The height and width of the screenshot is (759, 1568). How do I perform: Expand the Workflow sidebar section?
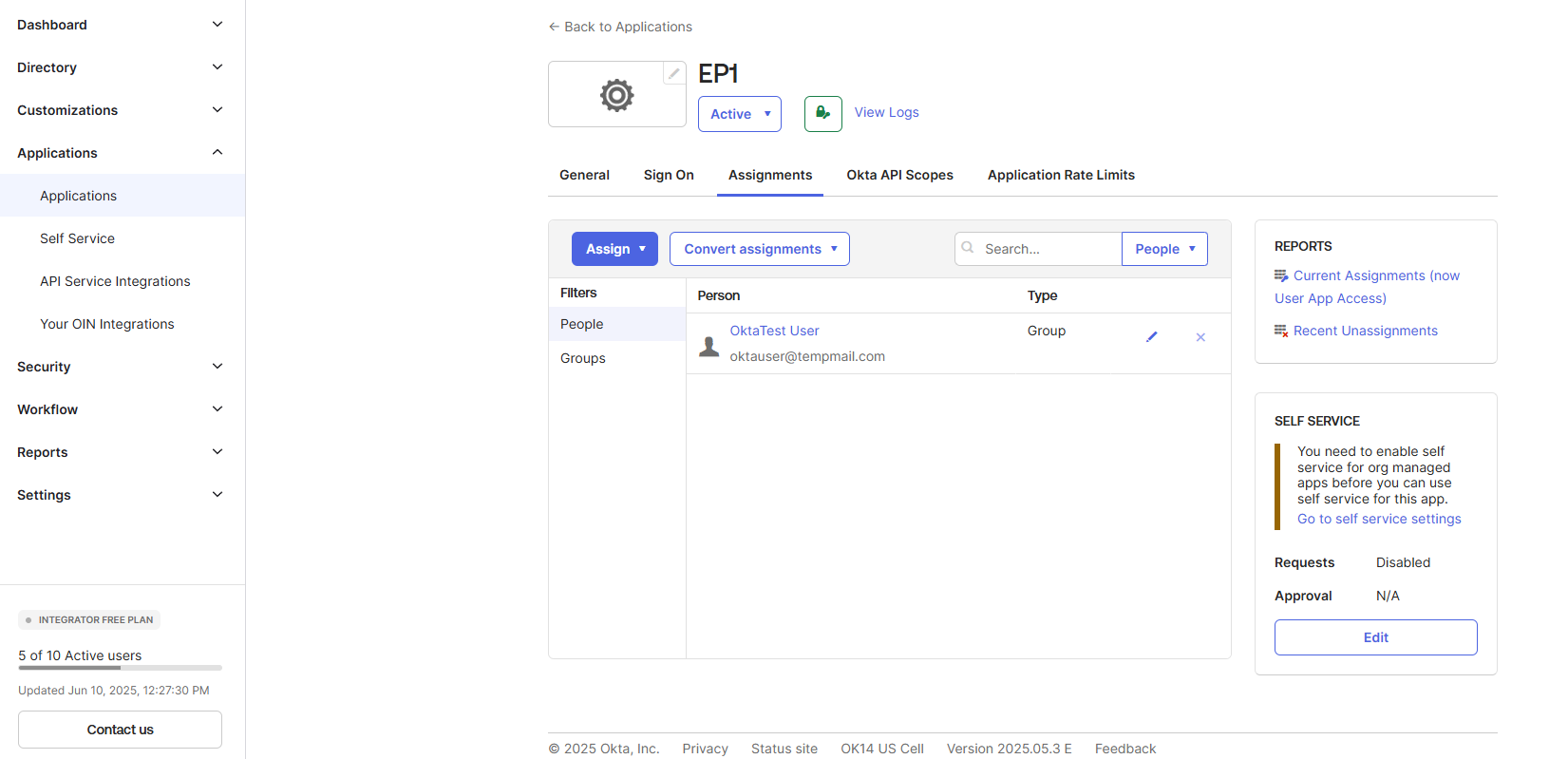[122, 409]
